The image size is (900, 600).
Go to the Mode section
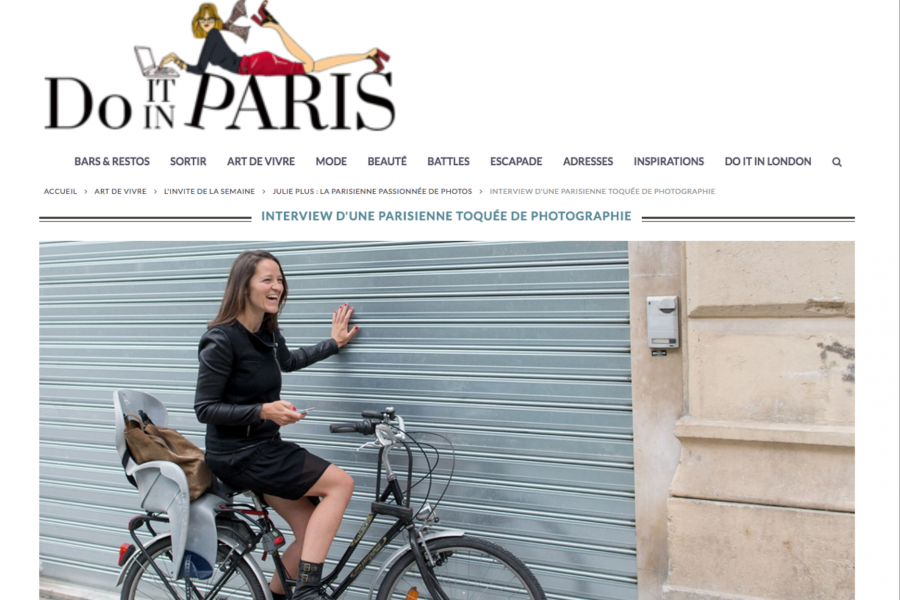(x=331, y=161)
